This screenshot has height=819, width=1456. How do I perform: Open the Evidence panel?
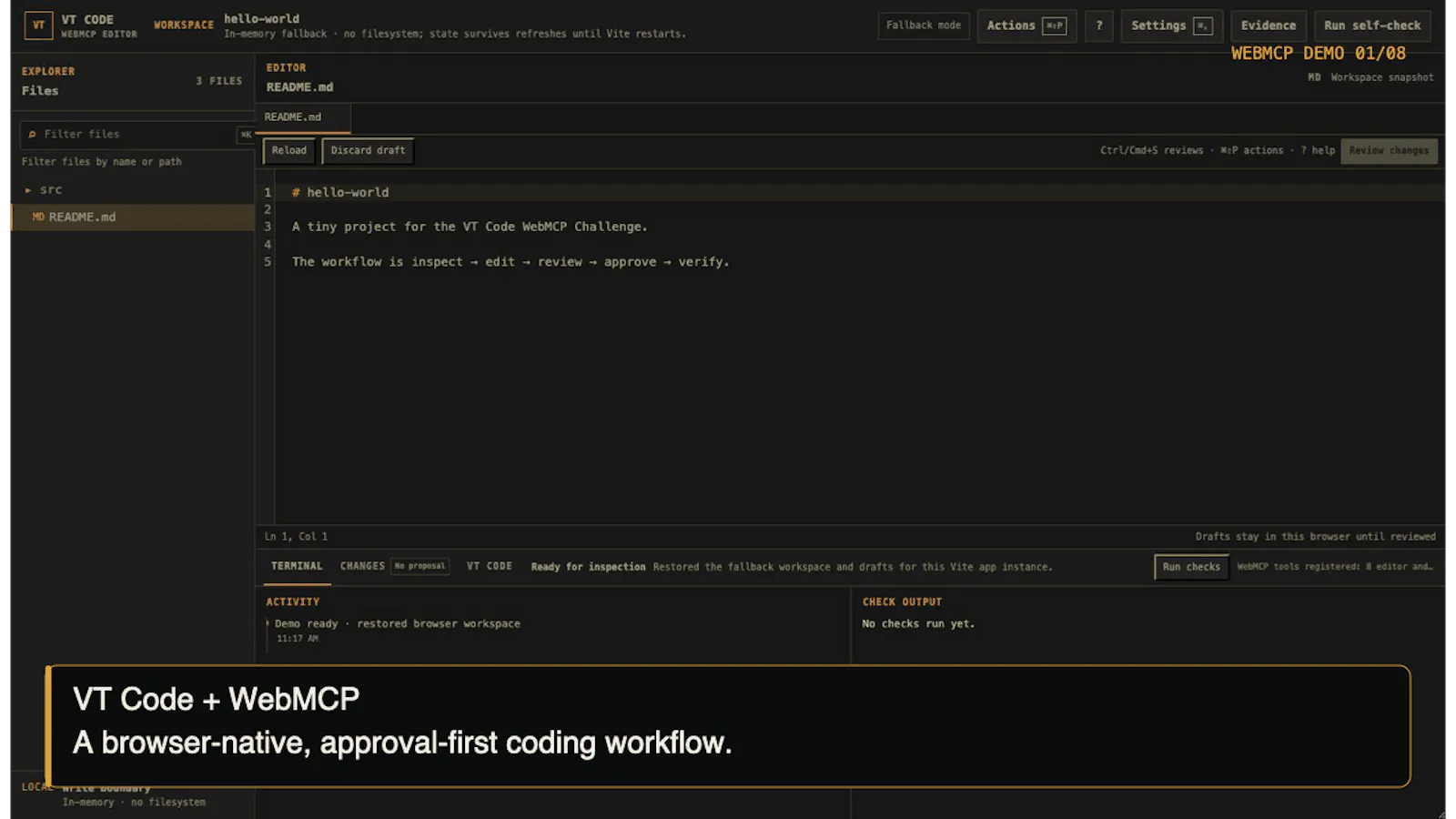tap(1269, 25)
